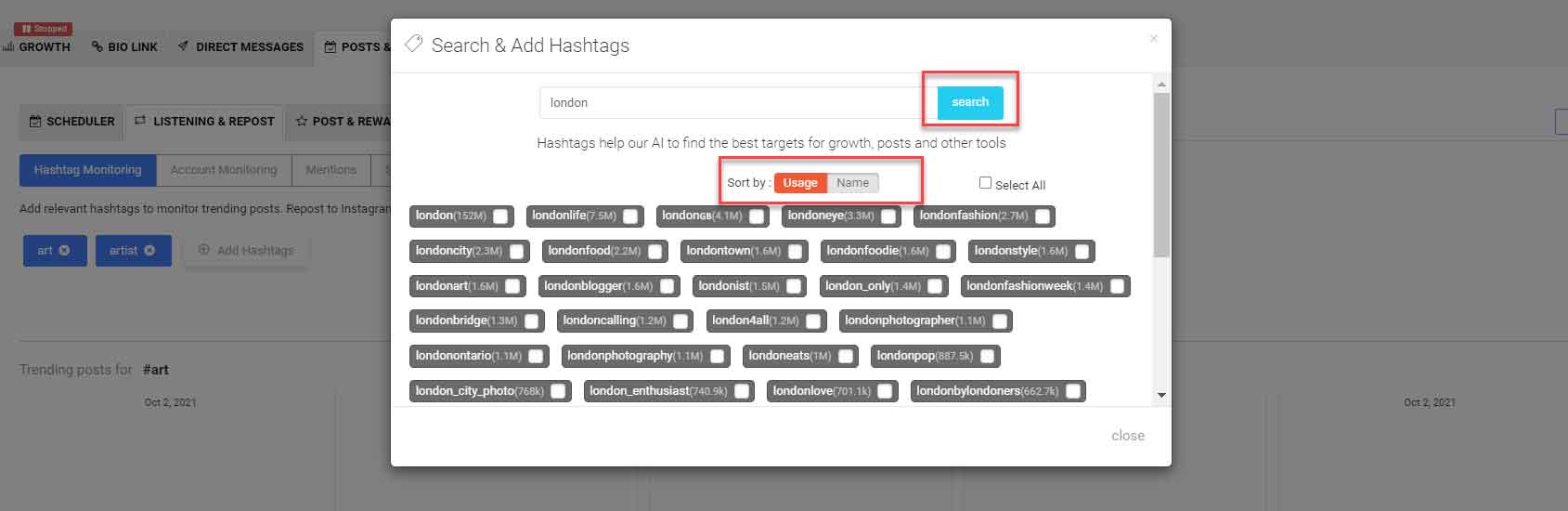Sort hashtags by Name
The image size is (1568, 511).
click(852, 183)
